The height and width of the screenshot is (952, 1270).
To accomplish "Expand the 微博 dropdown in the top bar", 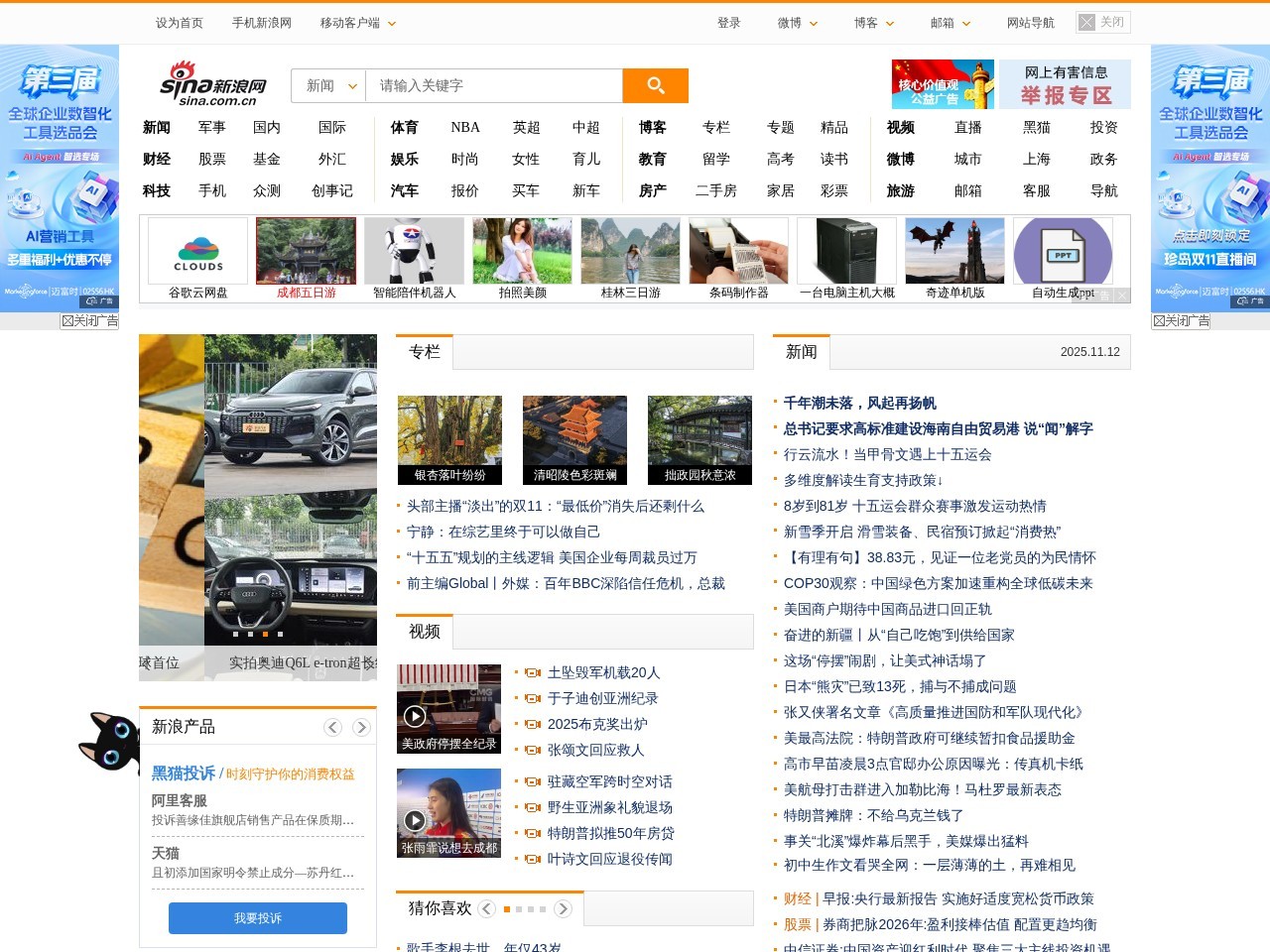I will tap(796, 22).
